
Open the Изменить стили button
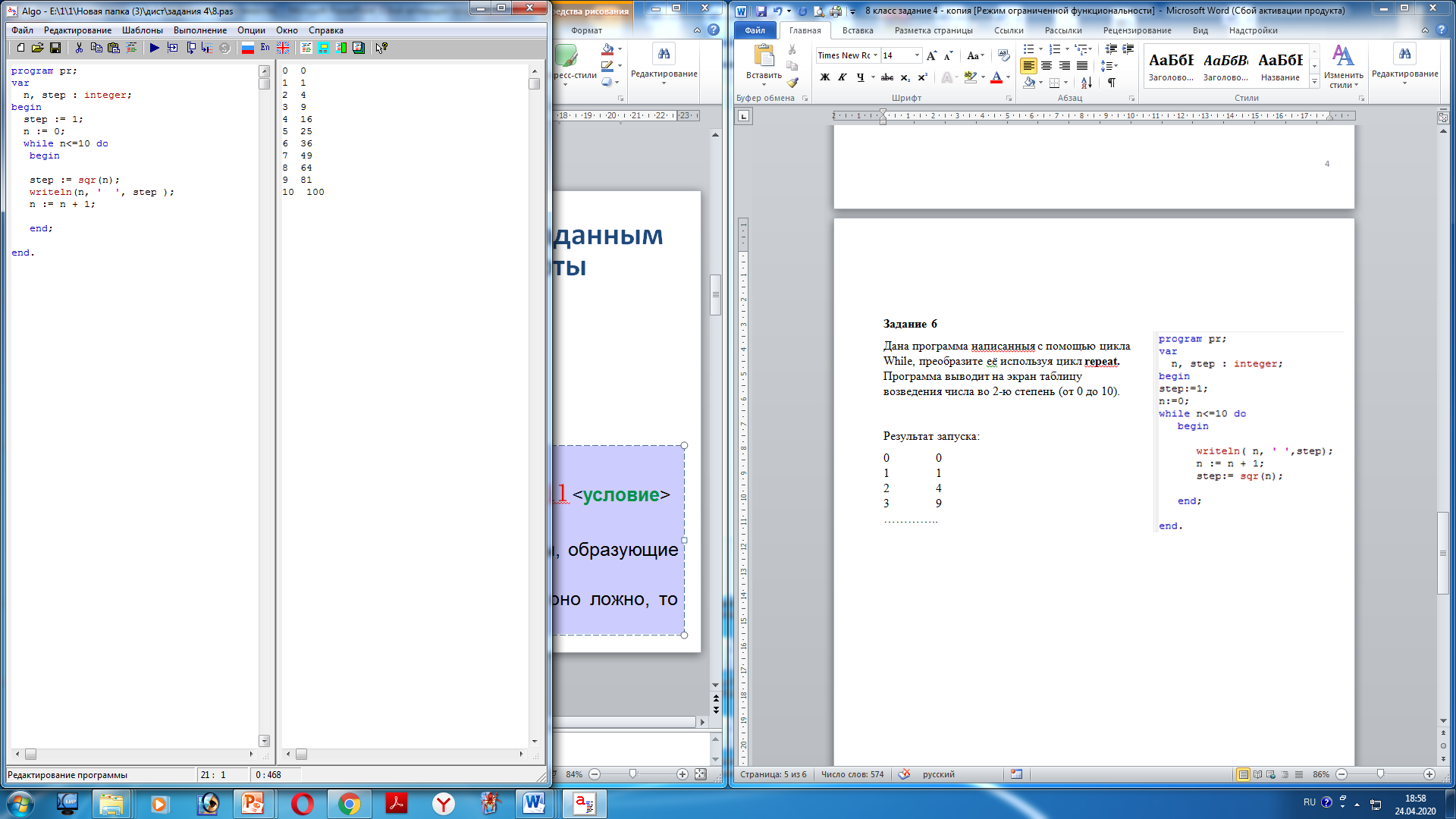coord(1343,67)
